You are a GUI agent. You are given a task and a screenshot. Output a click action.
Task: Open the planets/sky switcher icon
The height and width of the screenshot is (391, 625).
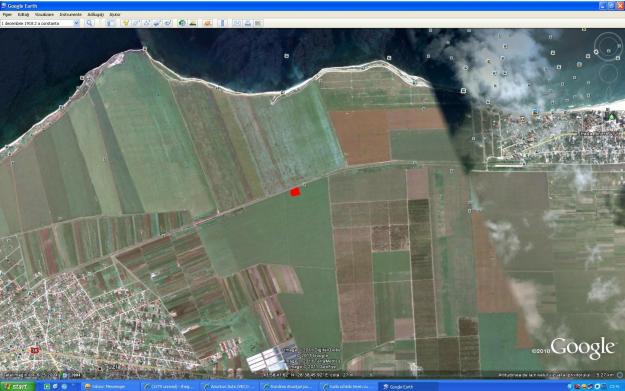pyautogui.click(x=207, y=23)
